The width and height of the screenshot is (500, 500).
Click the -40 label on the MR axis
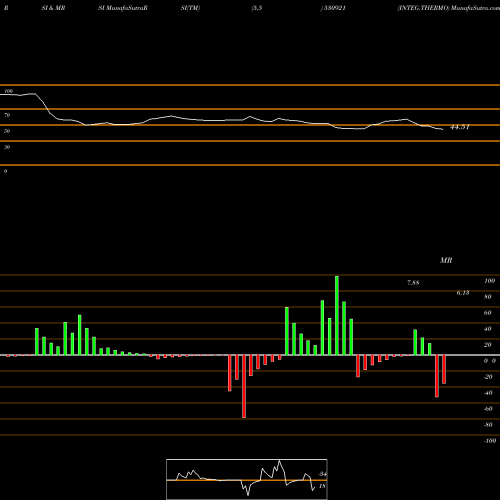(488, 393)
